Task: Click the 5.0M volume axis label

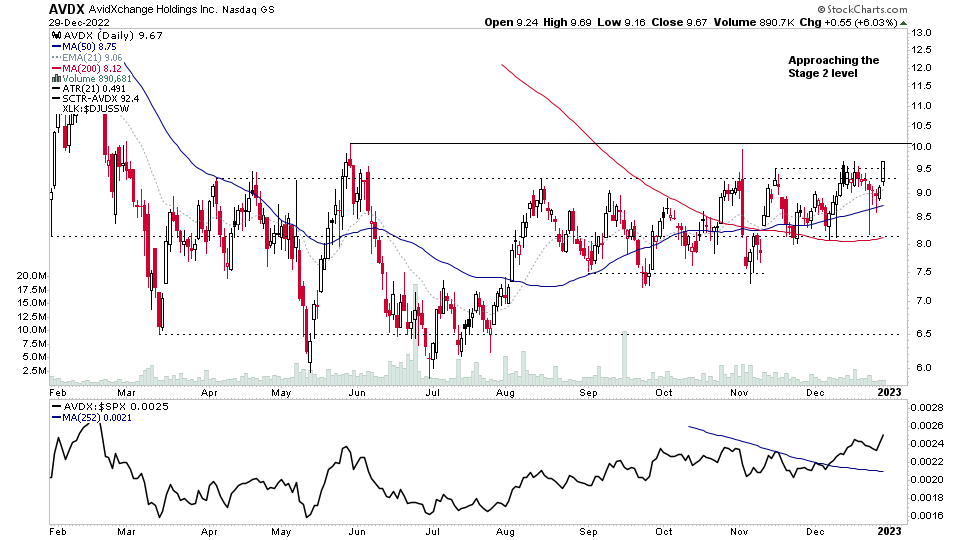Action: [x=34, y=357]
